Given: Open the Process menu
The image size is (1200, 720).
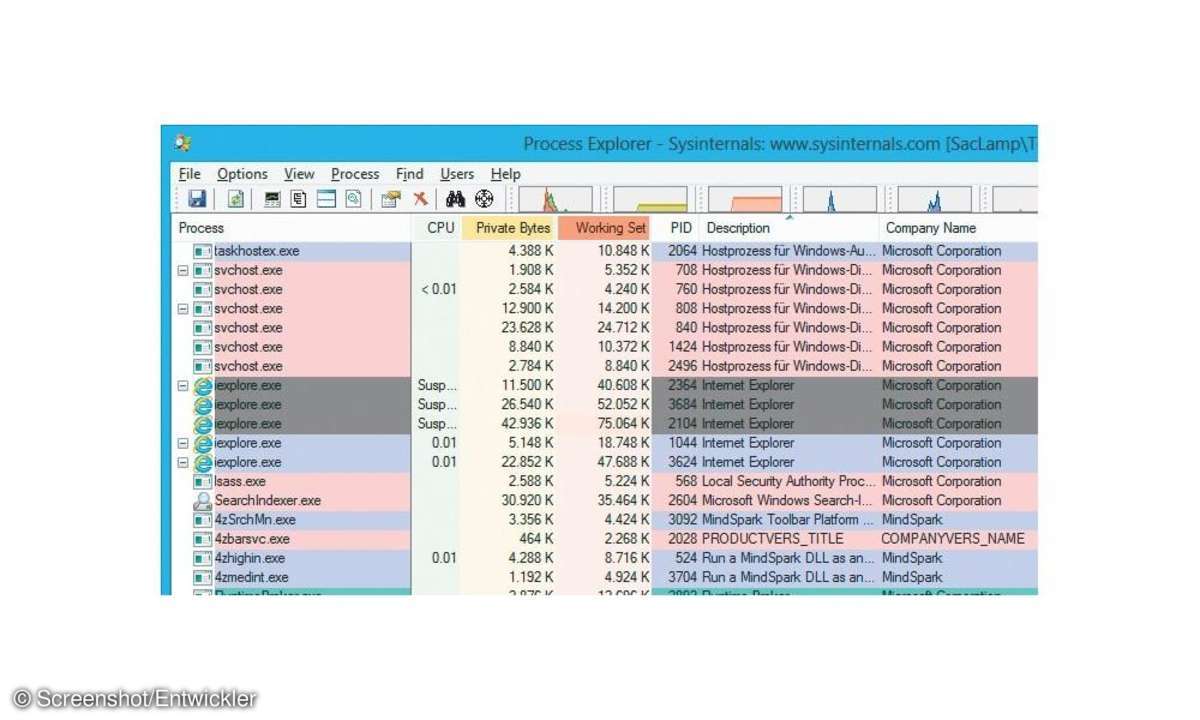Looking at the screenshot, I should 355,174.
